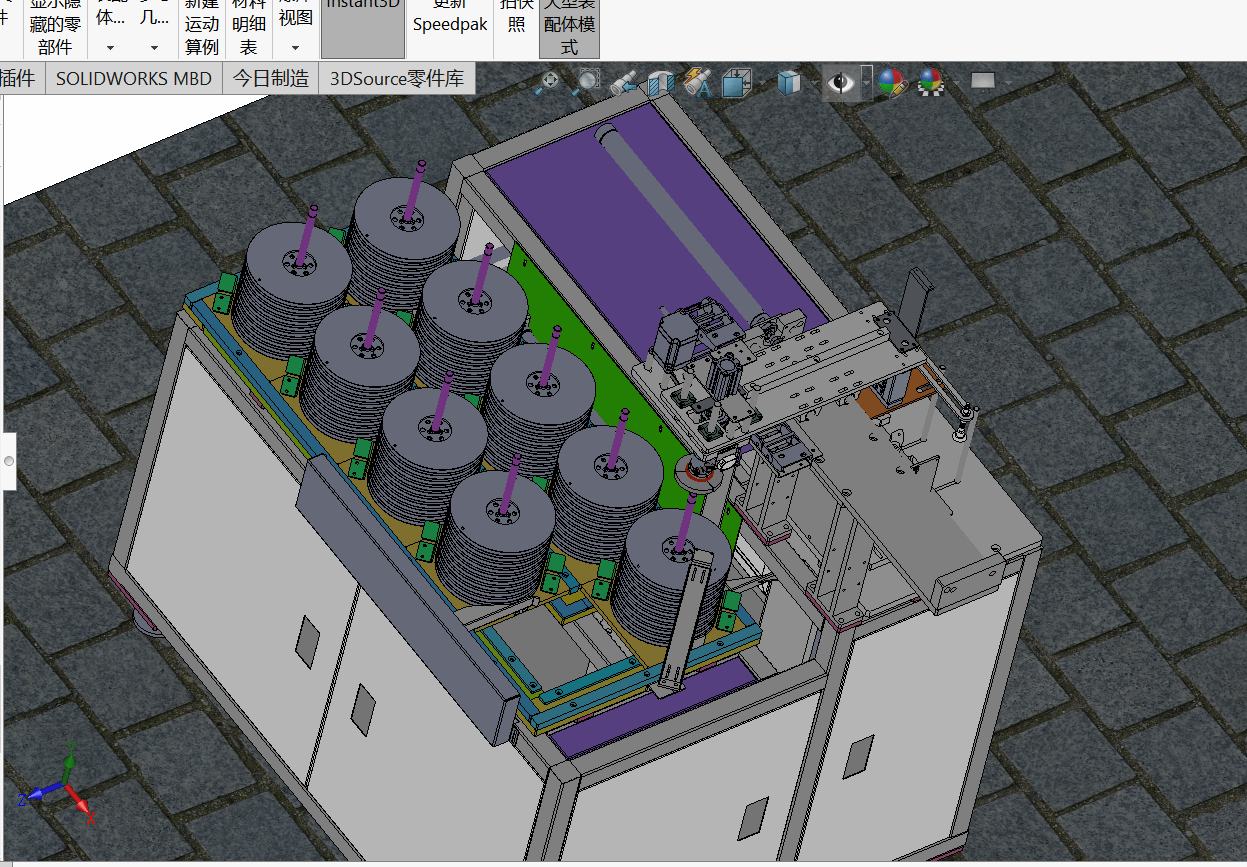Switch to the SOLIDWORKS MBD tab
The image size is (1247, 867).
(x=134, y=79)
